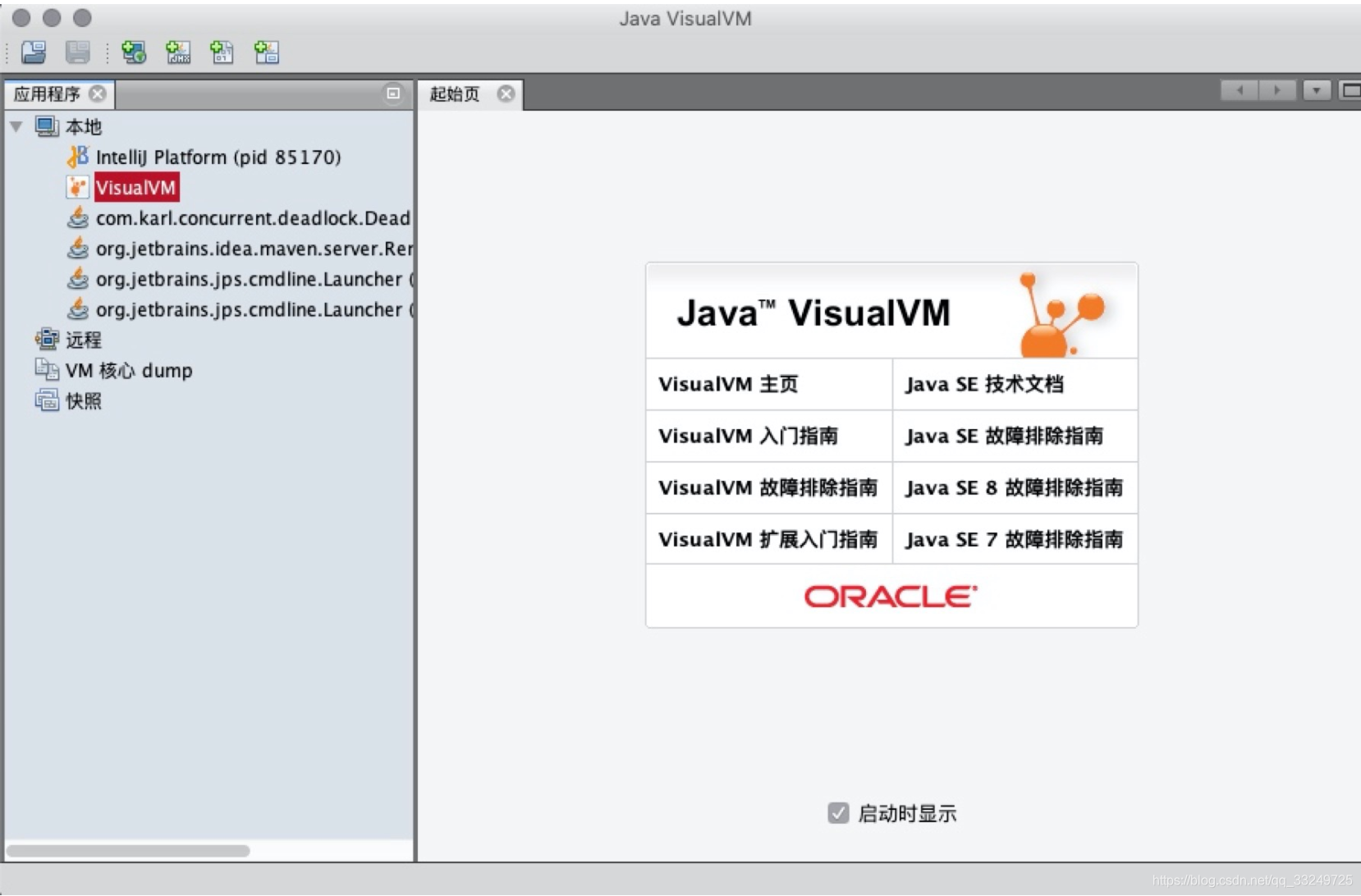Click the IntelliJ Platform process icon

coord(78,156)
